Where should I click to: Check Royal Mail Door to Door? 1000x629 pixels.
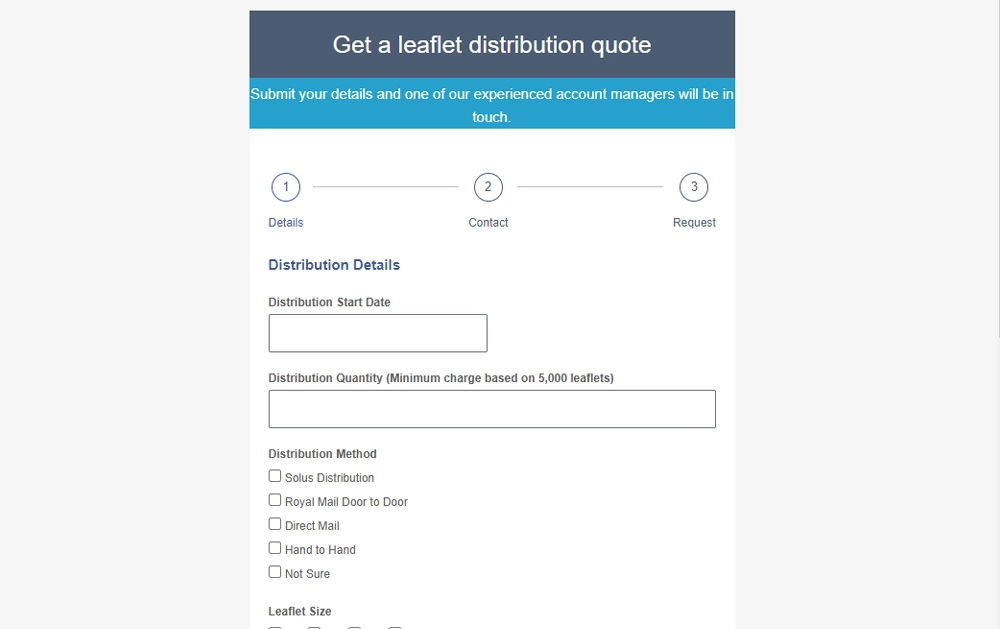tap(275, 499)
